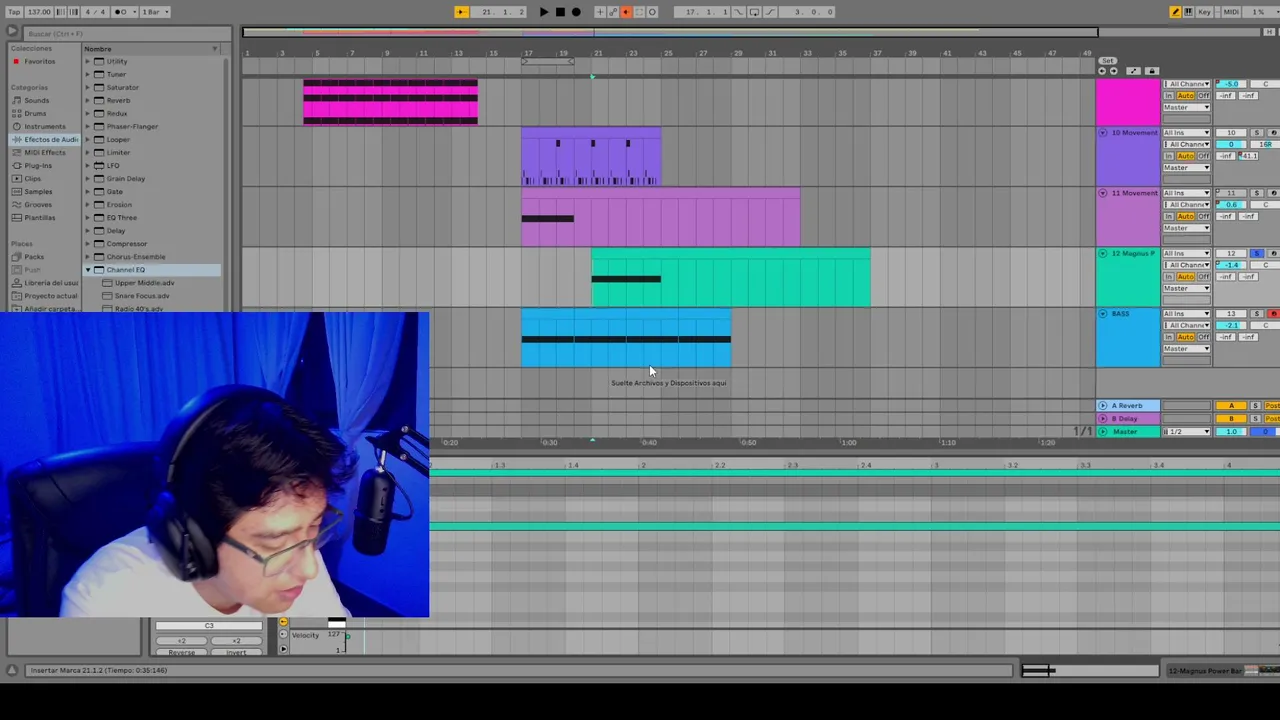The image size is (1280, 720).
Task: Adjust track 10 volume value slider
Action: tap(1231, 145)
